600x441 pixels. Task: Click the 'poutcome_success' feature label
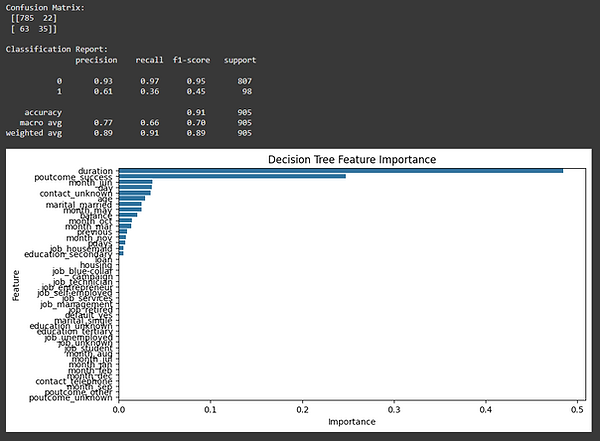click(73, 177)
